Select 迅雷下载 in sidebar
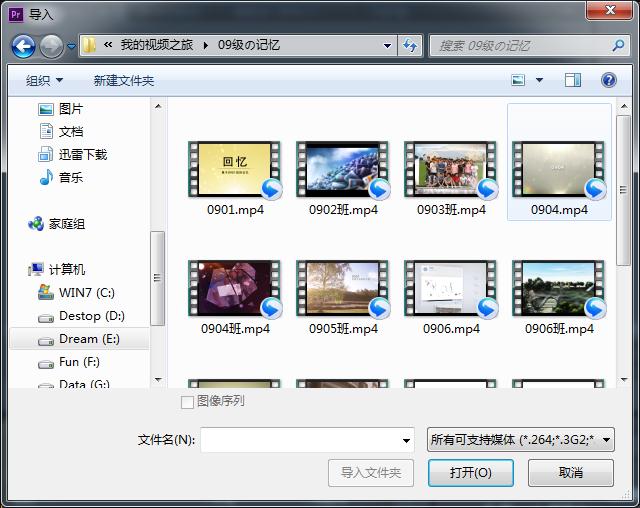640x508 pixels. pos(72,155)
